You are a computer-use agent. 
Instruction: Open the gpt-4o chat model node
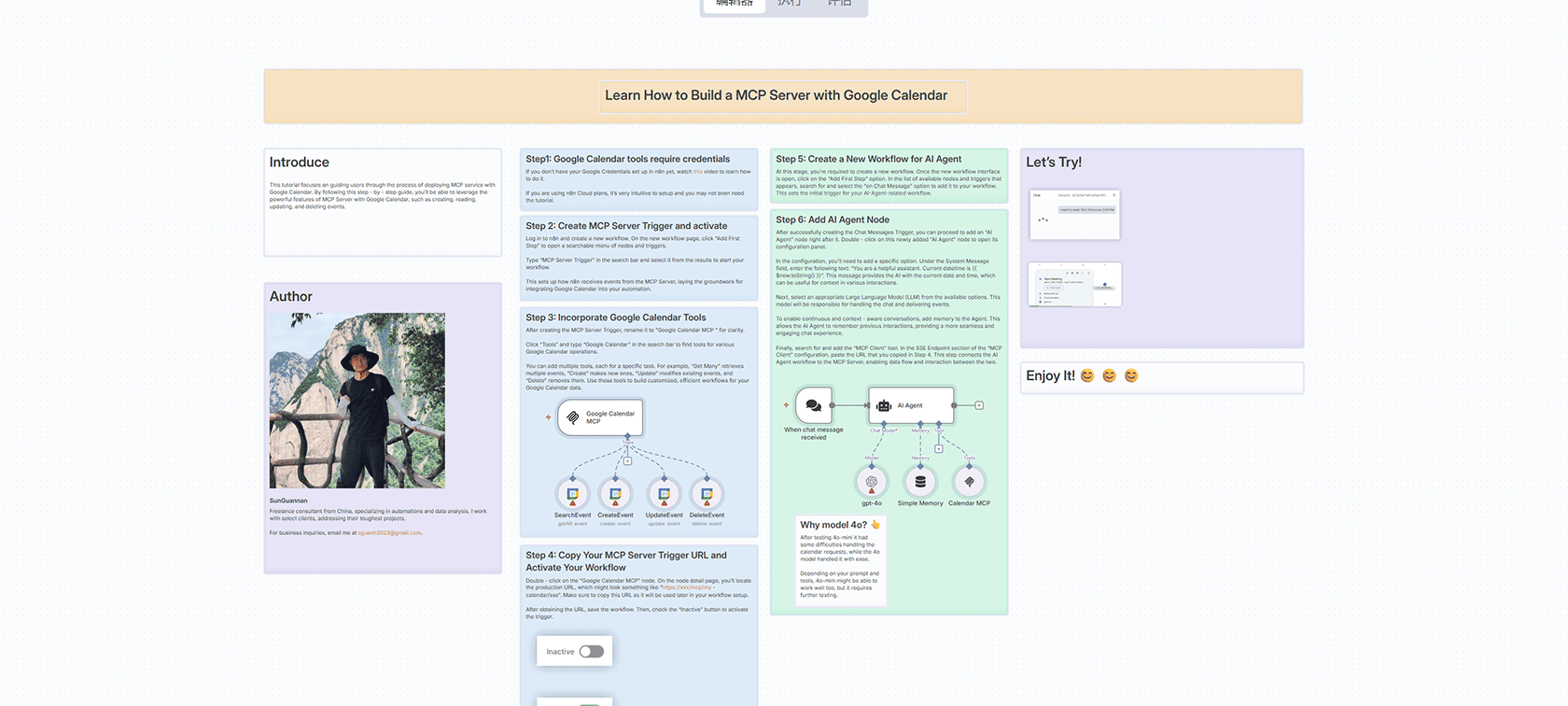pyautogui.click(x=871, y=482)
